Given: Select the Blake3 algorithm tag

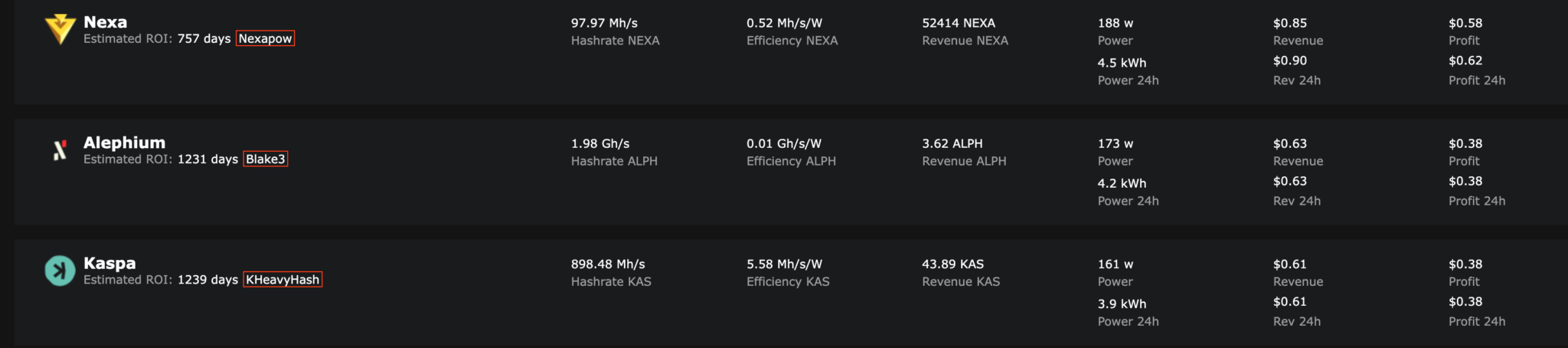Looking at the screenshot, I should 266,159.
